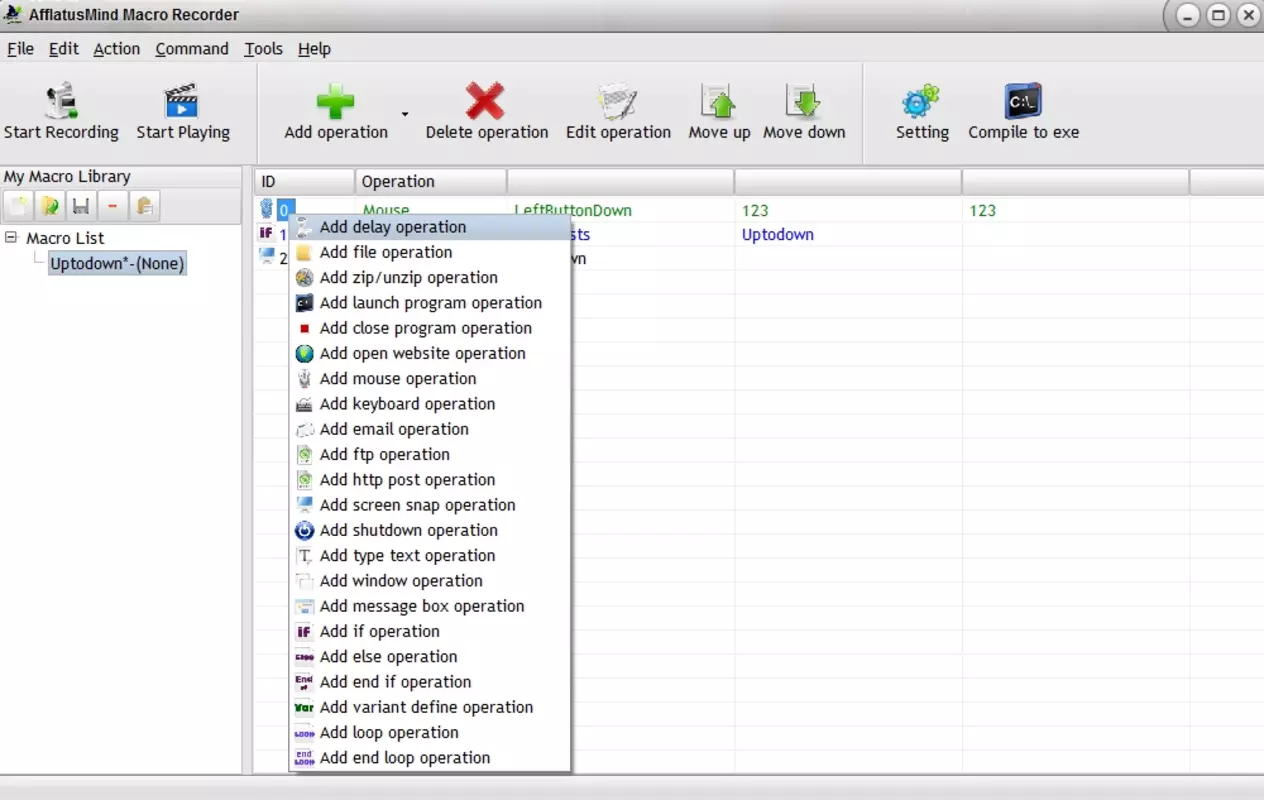Choose Add close program operation

[x=430, y=328]
